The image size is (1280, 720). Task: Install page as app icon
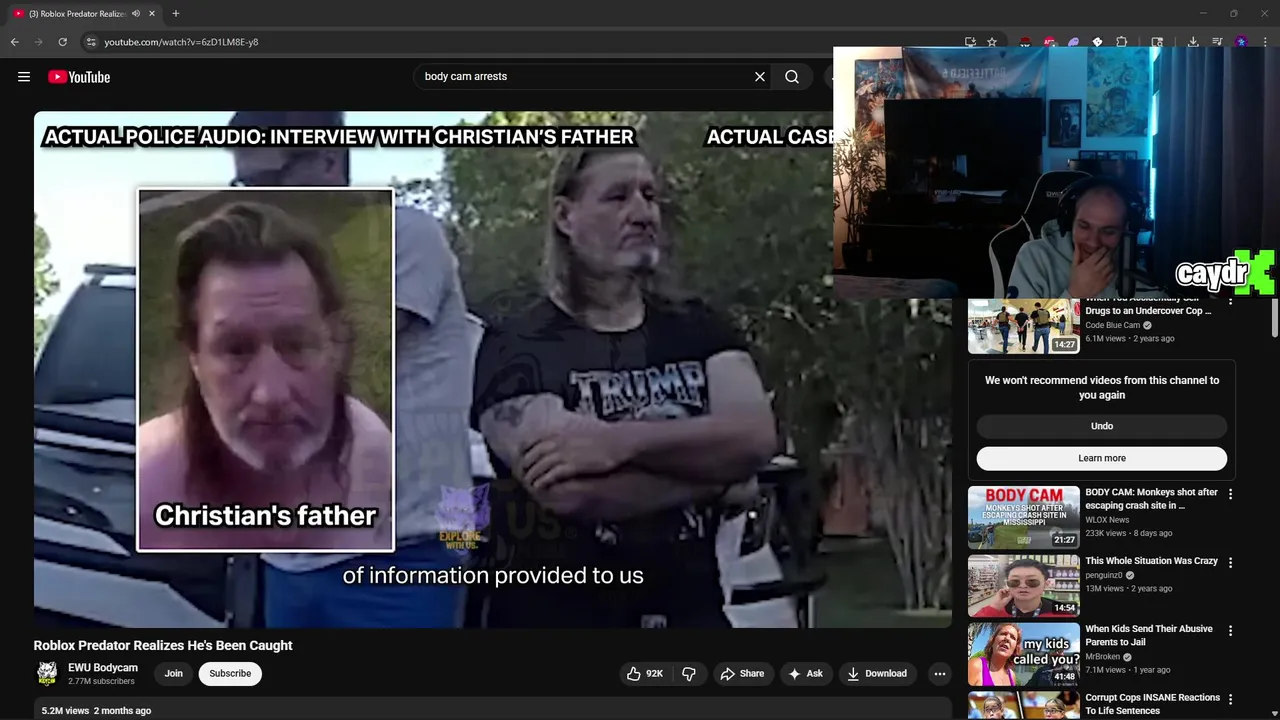pos(970,42)
